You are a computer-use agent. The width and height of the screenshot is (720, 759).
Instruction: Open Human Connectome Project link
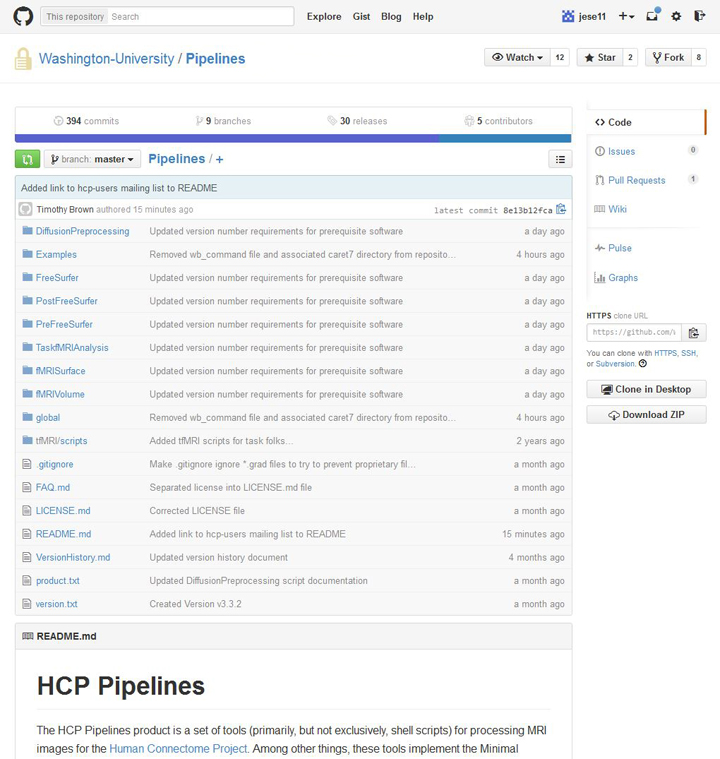[178, 748]
